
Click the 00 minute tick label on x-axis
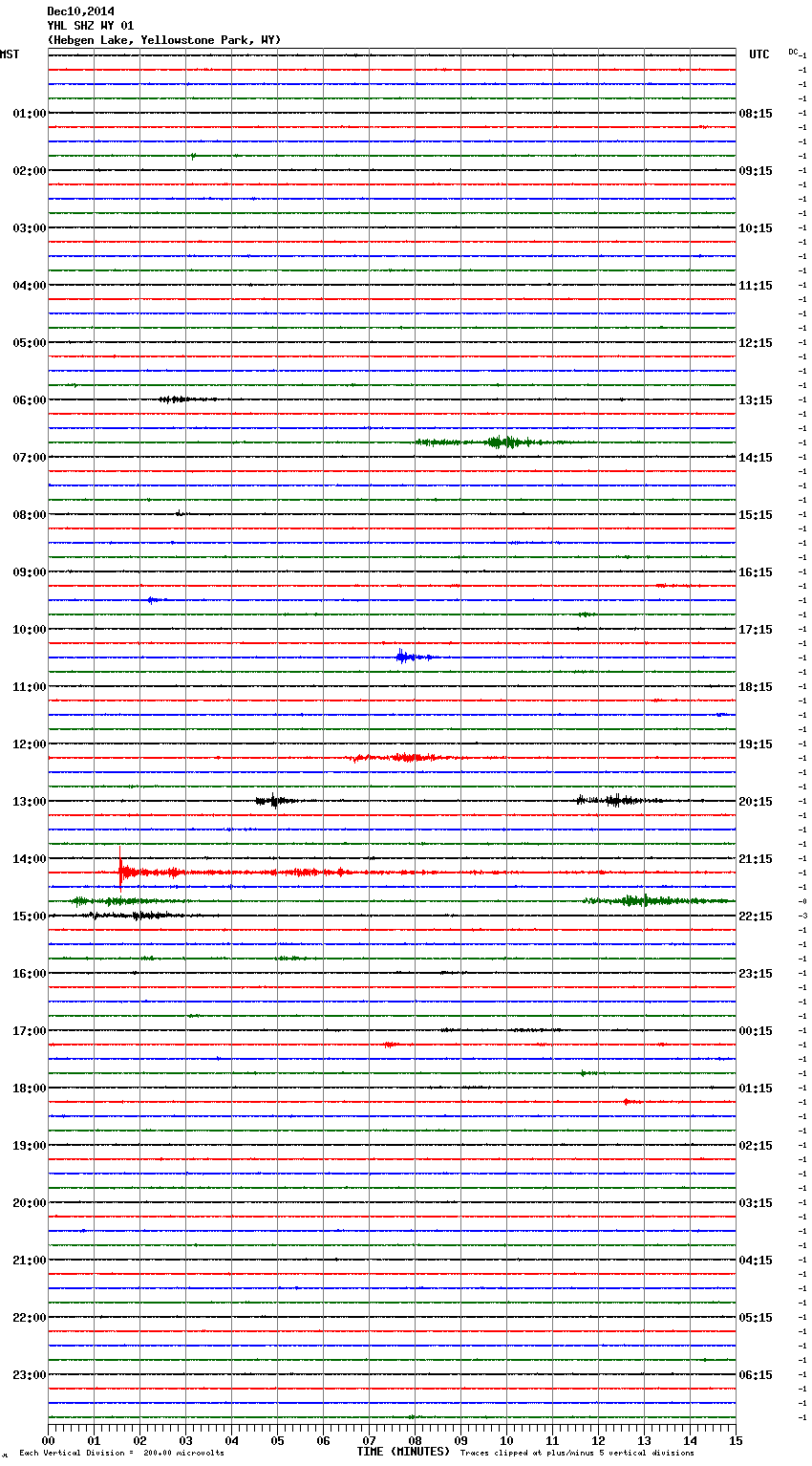(x=48, y=1440)
